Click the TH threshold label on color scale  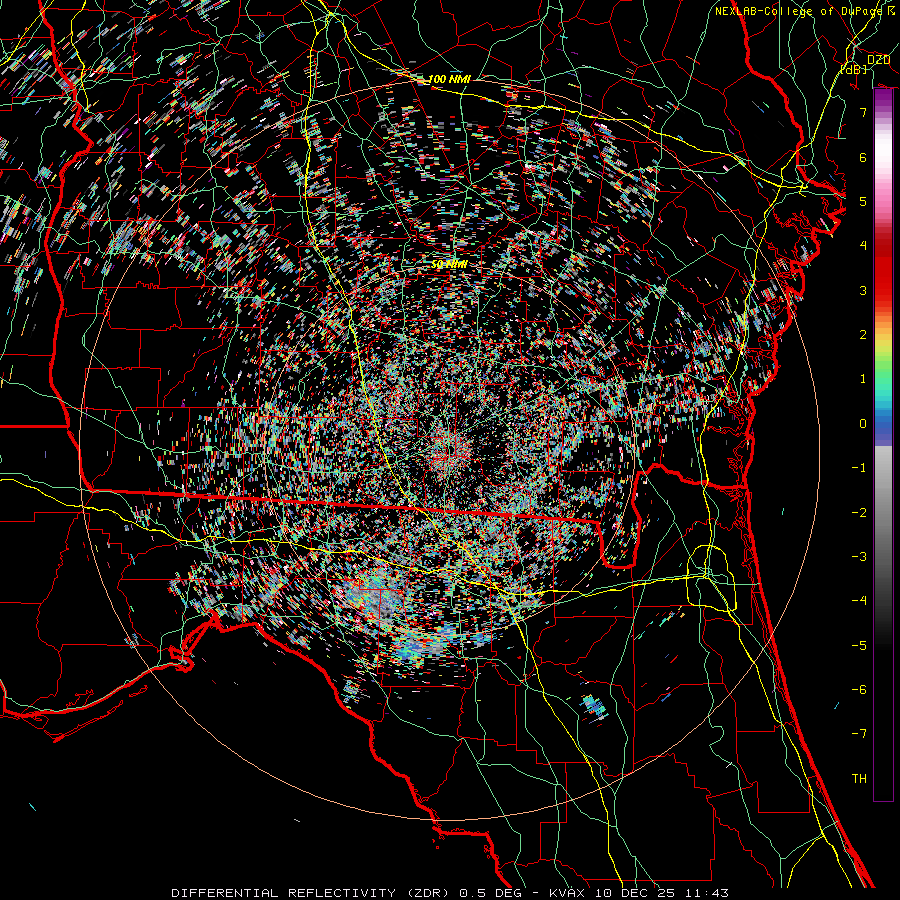[859, 779]
